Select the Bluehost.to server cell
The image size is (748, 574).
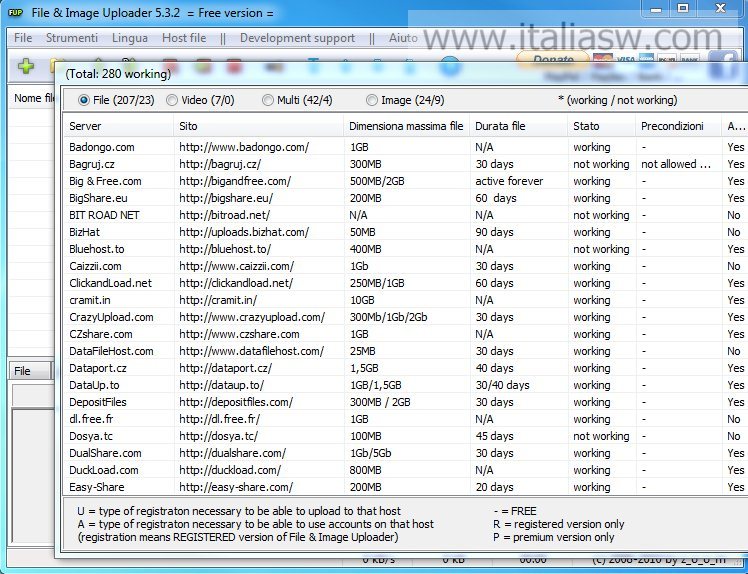pyautogui.click(x=96, y=249)
